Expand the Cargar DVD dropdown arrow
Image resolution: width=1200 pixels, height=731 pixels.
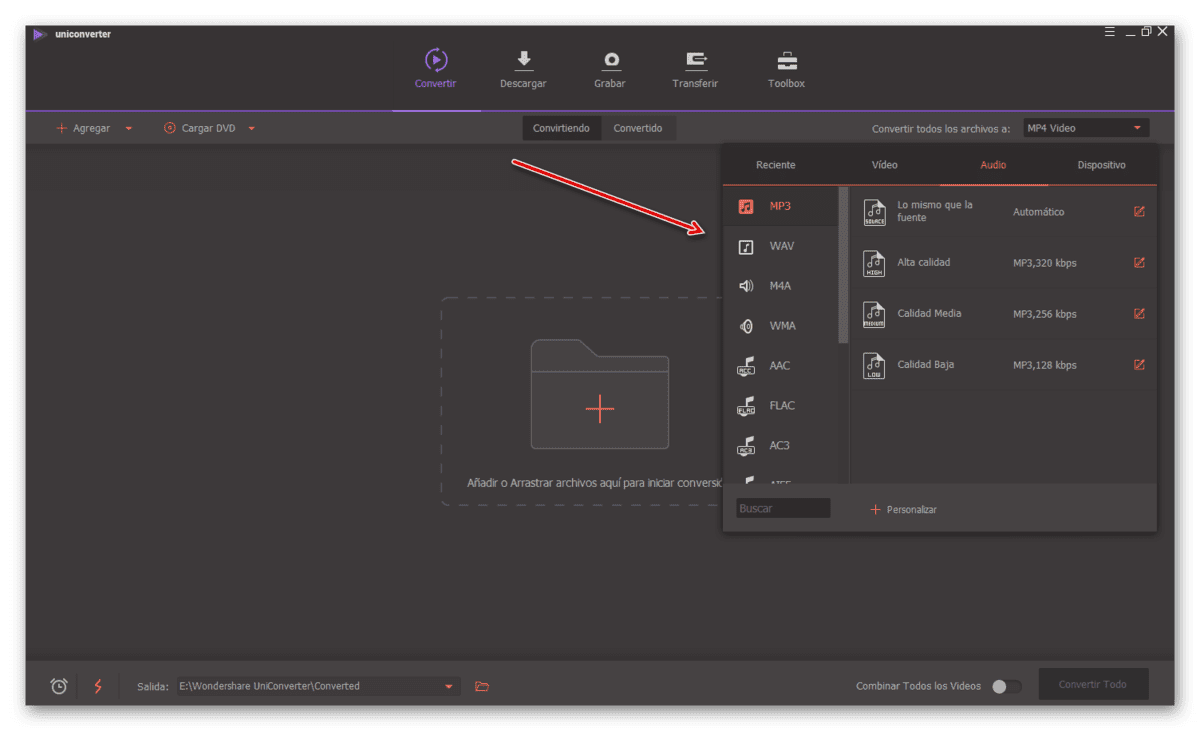(x=252, y=129)
